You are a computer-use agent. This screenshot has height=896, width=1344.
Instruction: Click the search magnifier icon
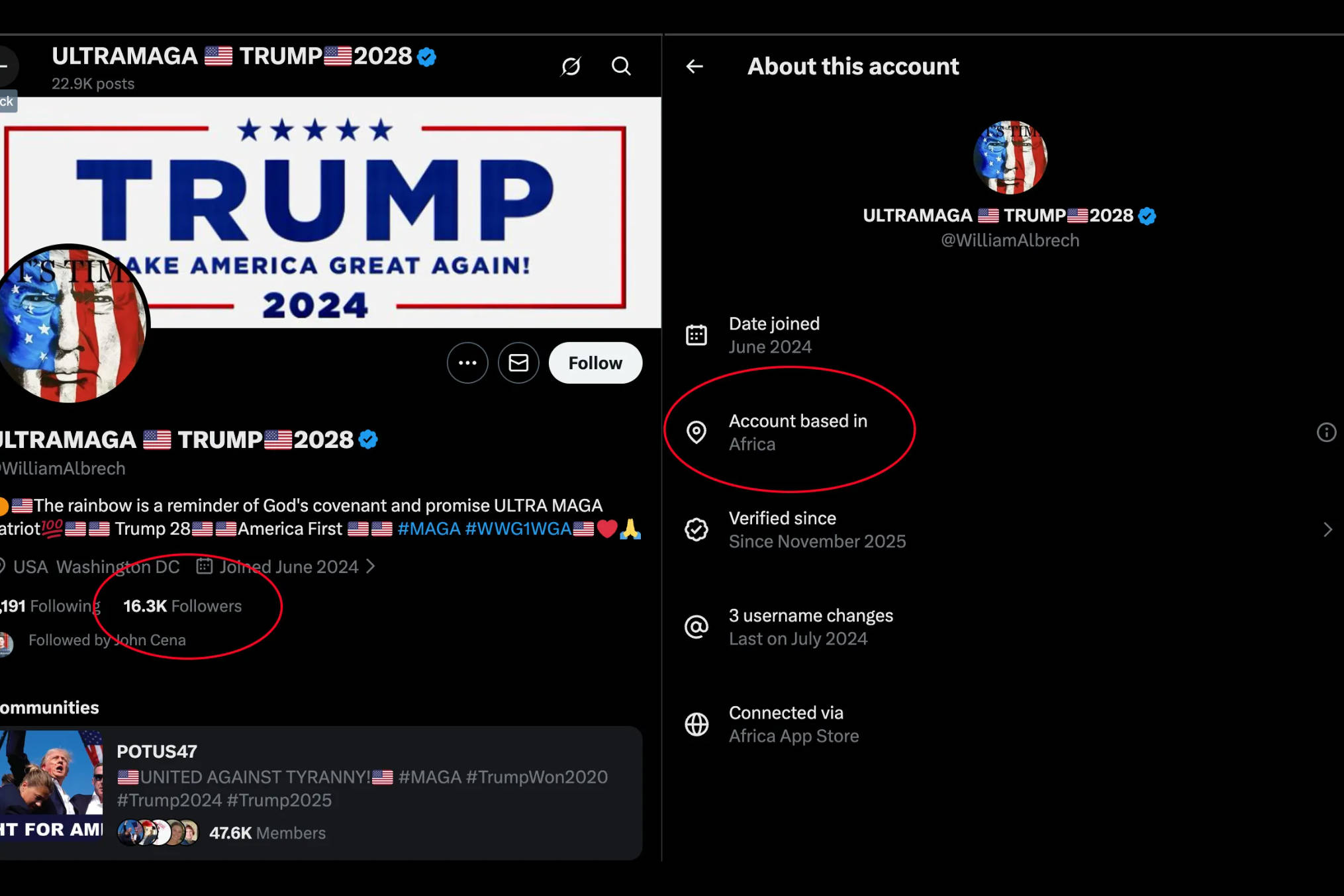(x=621, y=66)
